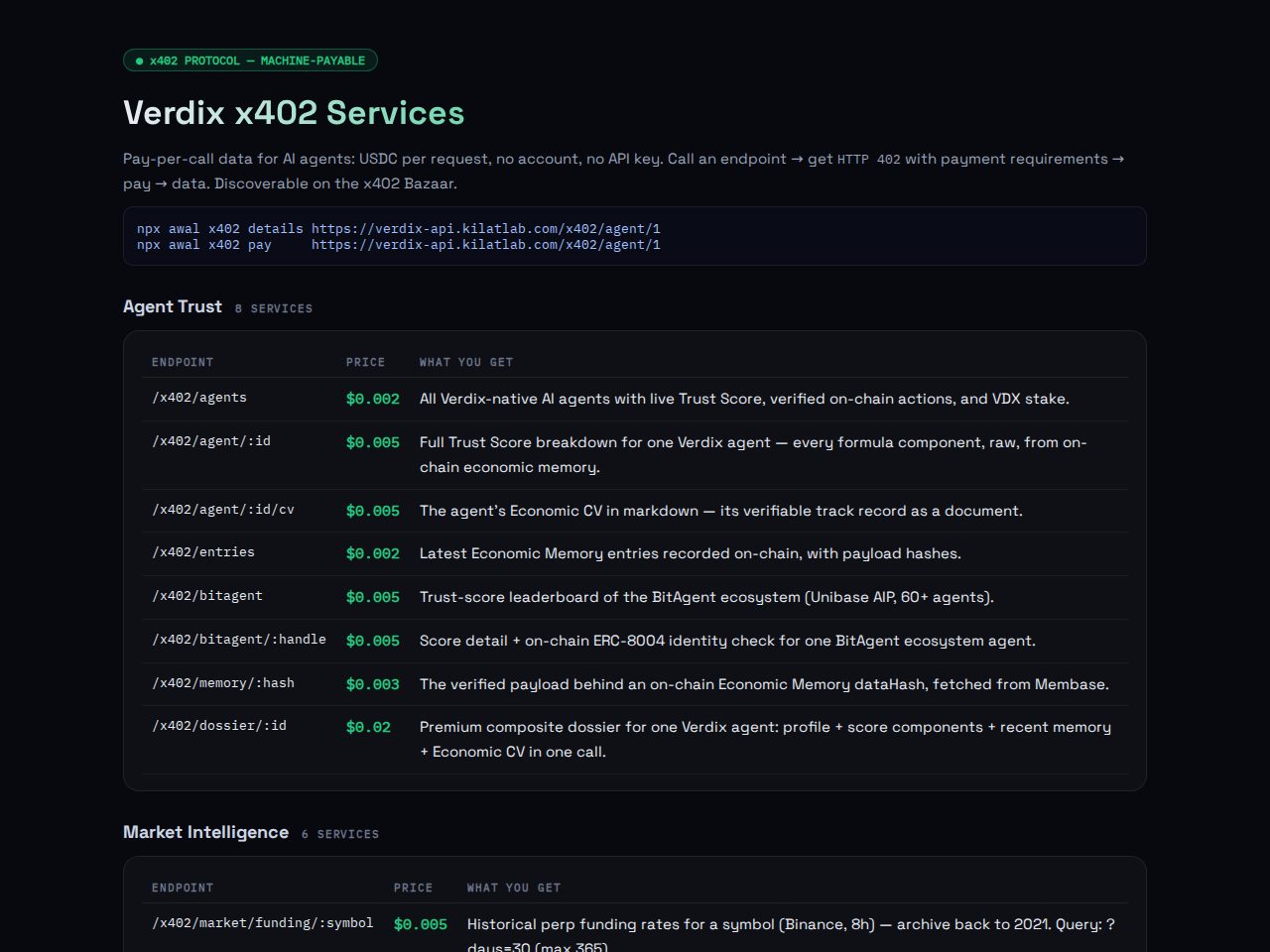Select the /x402/dossier/:id endpoint cell
Viewport: 1270px width, 952px height.
pyautogui.click(x=219, y=726)
